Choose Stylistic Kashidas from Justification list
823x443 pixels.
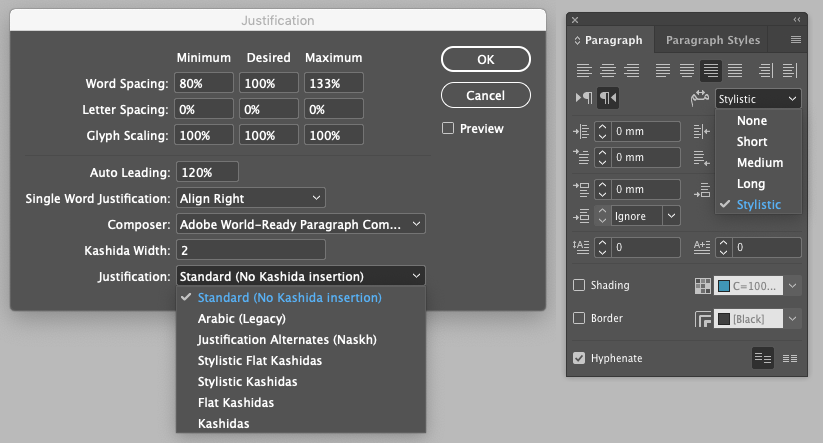click(247, 381)
